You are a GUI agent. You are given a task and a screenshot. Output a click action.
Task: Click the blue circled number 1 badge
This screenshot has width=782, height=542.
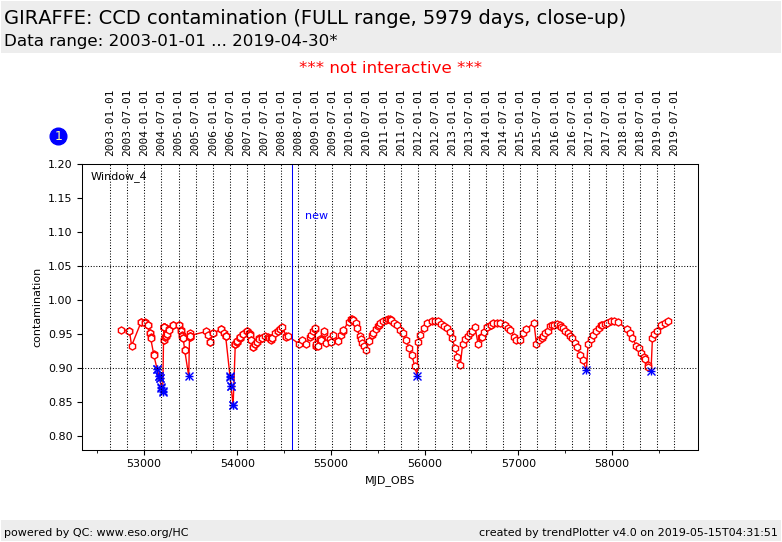[58, 136]
